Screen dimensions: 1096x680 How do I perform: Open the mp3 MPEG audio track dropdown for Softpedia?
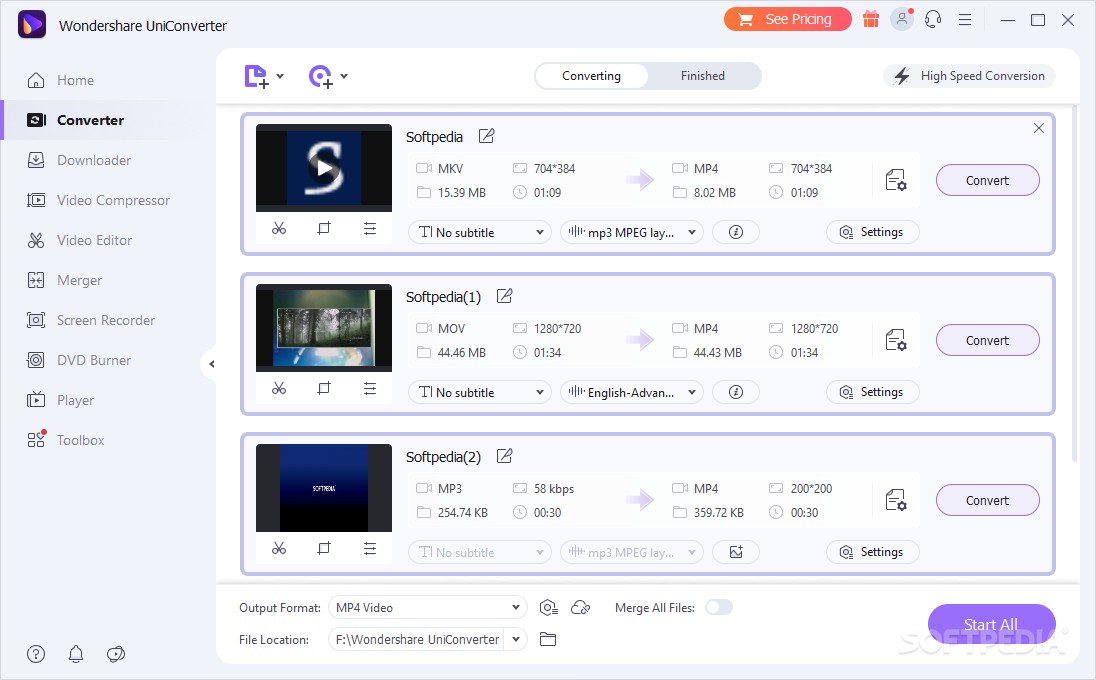click(632, 232)
